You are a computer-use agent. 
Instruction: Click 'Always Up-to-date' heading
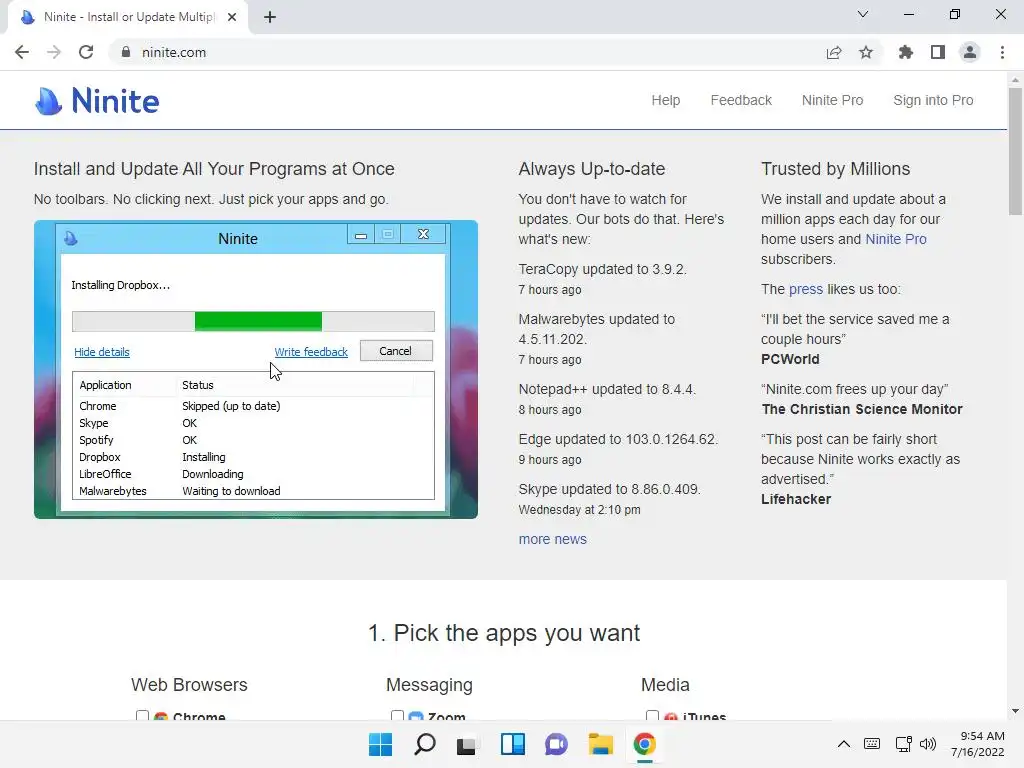point(592,169)
